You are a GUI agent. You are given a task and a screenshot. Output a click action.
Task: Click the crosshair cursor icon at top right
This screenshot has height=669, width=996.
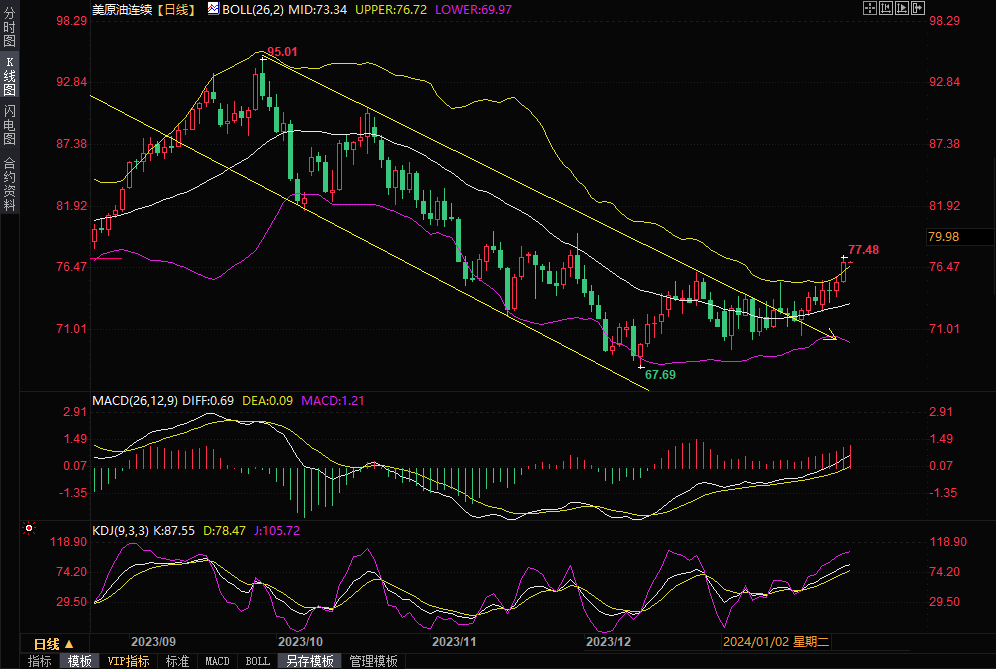[x=870, y=8]
